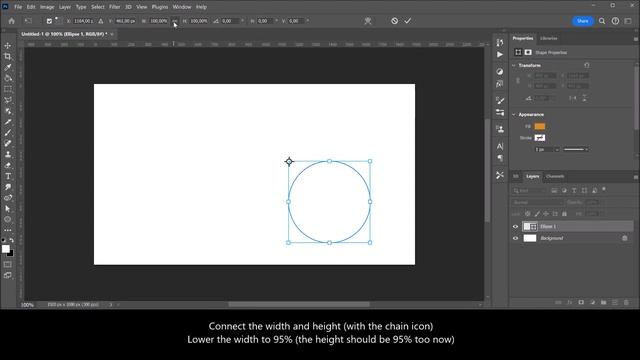The width and height of the screenshot is (640, 360).
Task: Select the Brush tool
Action: [x=8, y=133]
